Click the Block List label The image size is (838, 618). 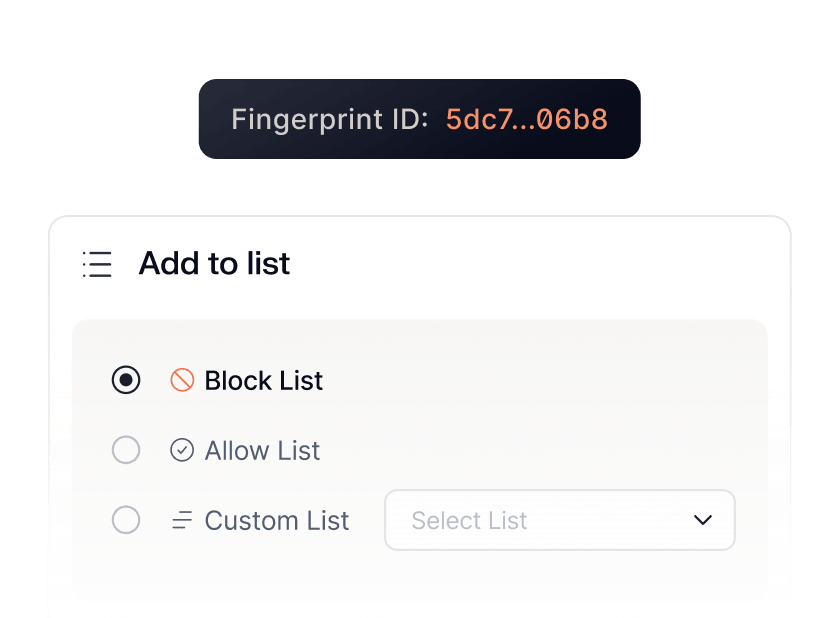click(x=264, y=381)
